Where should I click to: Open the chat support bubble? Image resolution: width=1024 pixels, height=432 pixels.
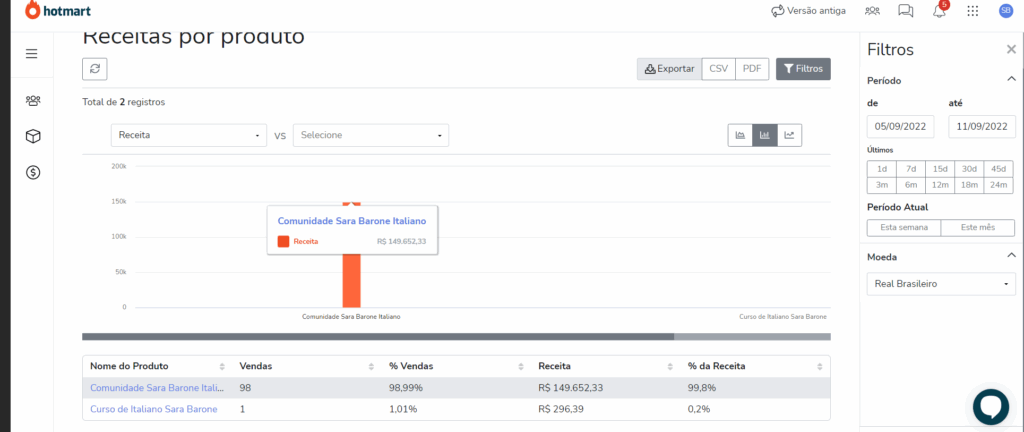pos(991,407)
